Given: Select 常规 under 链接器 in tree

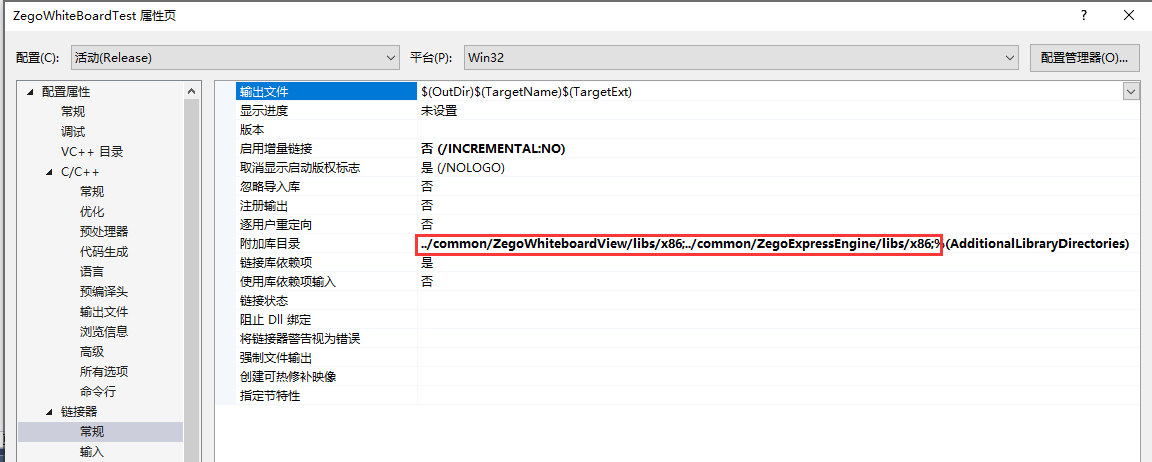Looking at the screenshot, I should 92,432.
